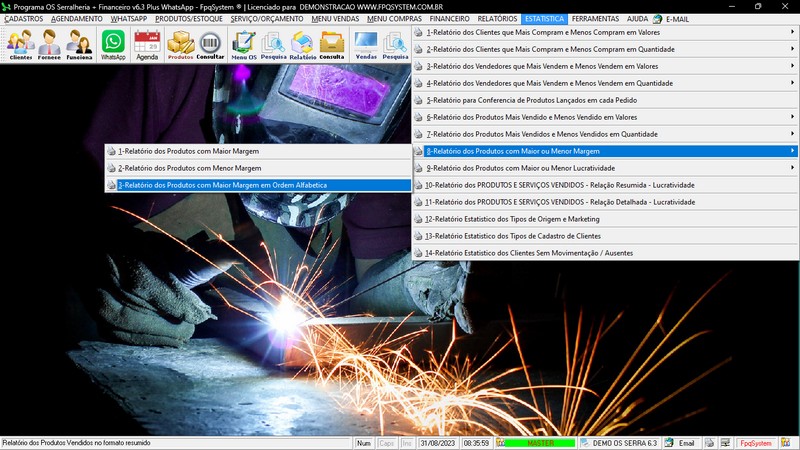The height and width of the screenshot is (450, 800).
Task: Open the Funciona employees icon
Action: [x=79, y=45]
